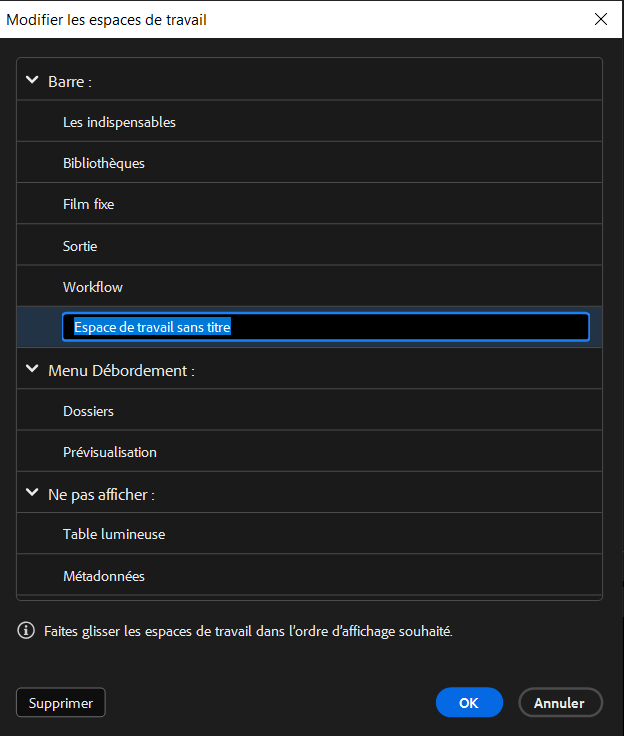The height and width of the screenshot is (736, 624).
Task: Collapse the Menu Débordement section chevron
Action: pos(32,369)
